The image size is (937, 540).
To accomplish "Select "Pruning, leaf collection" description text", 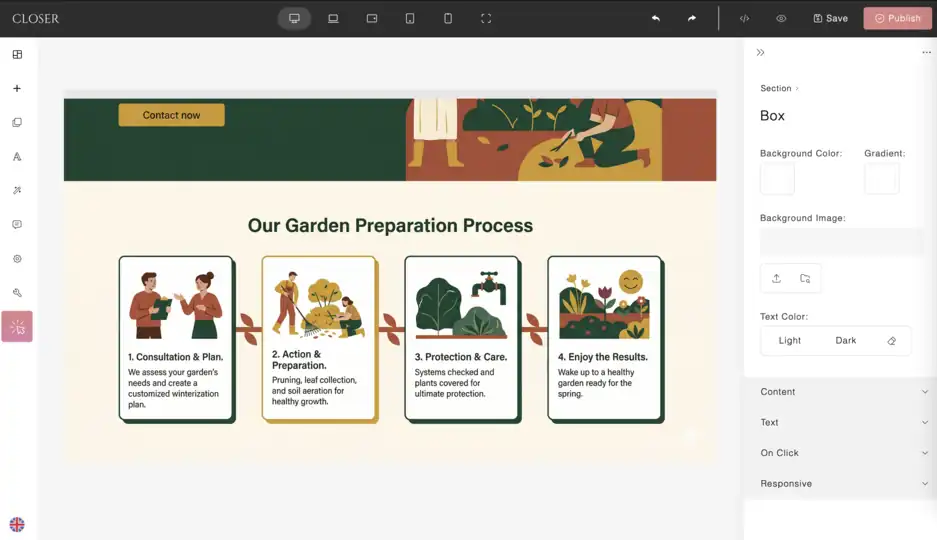I will 314,391.
